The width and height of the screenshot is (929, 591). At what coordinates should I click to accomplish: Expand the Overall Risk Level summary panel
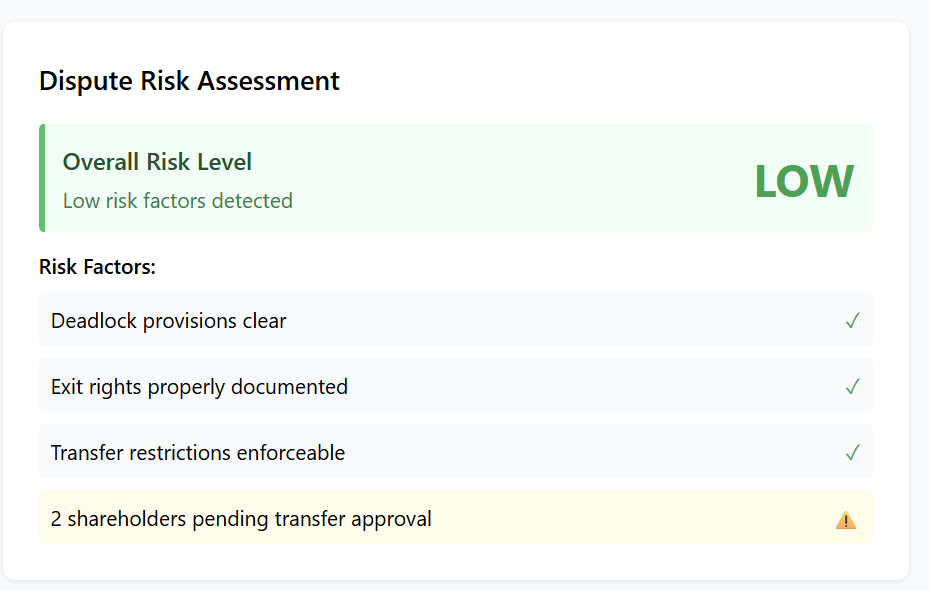pyautogui.click(x=456, y=178)
